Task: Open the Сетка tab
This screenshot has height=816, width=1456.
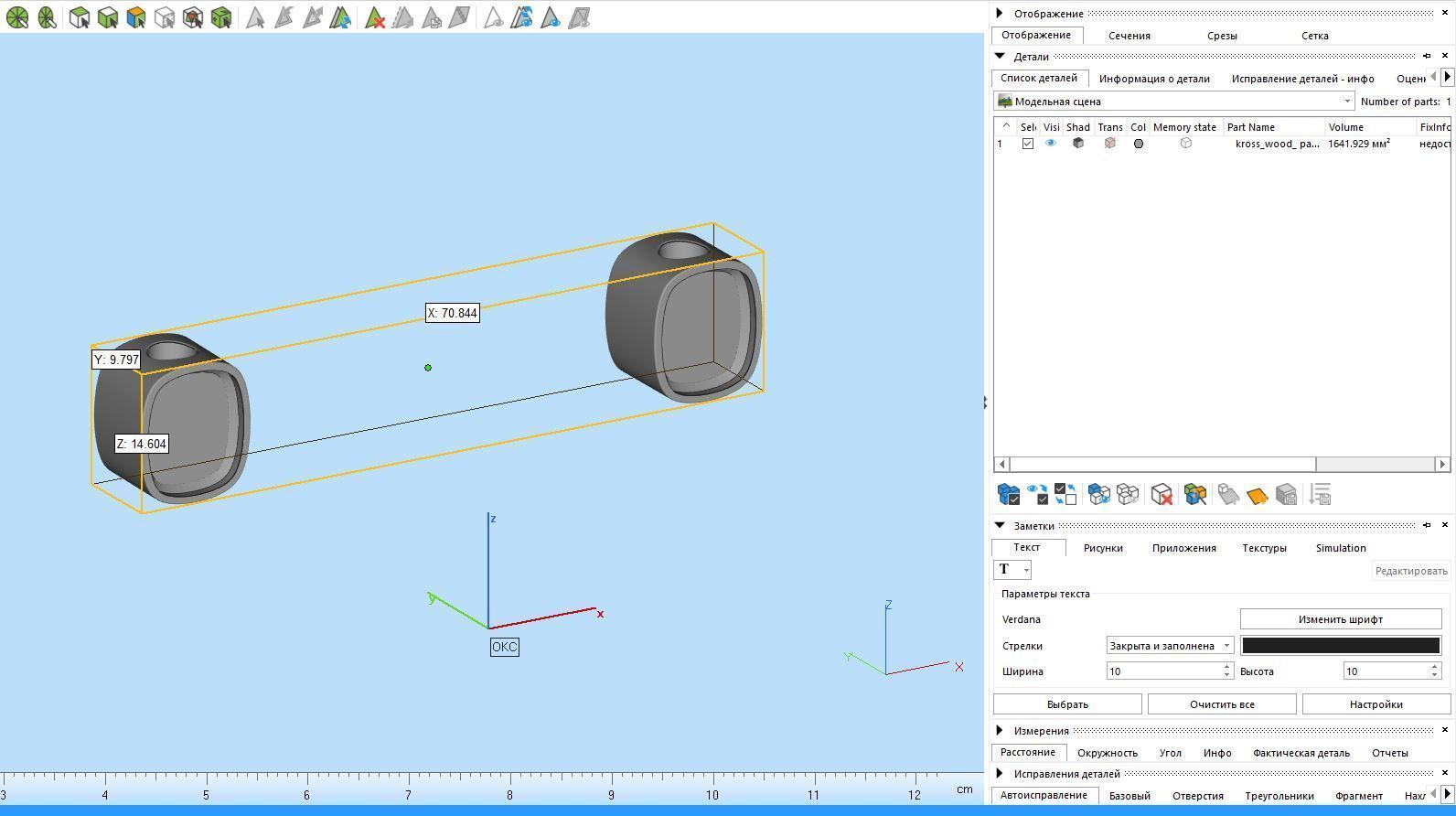Action: tap(1315, 36)
